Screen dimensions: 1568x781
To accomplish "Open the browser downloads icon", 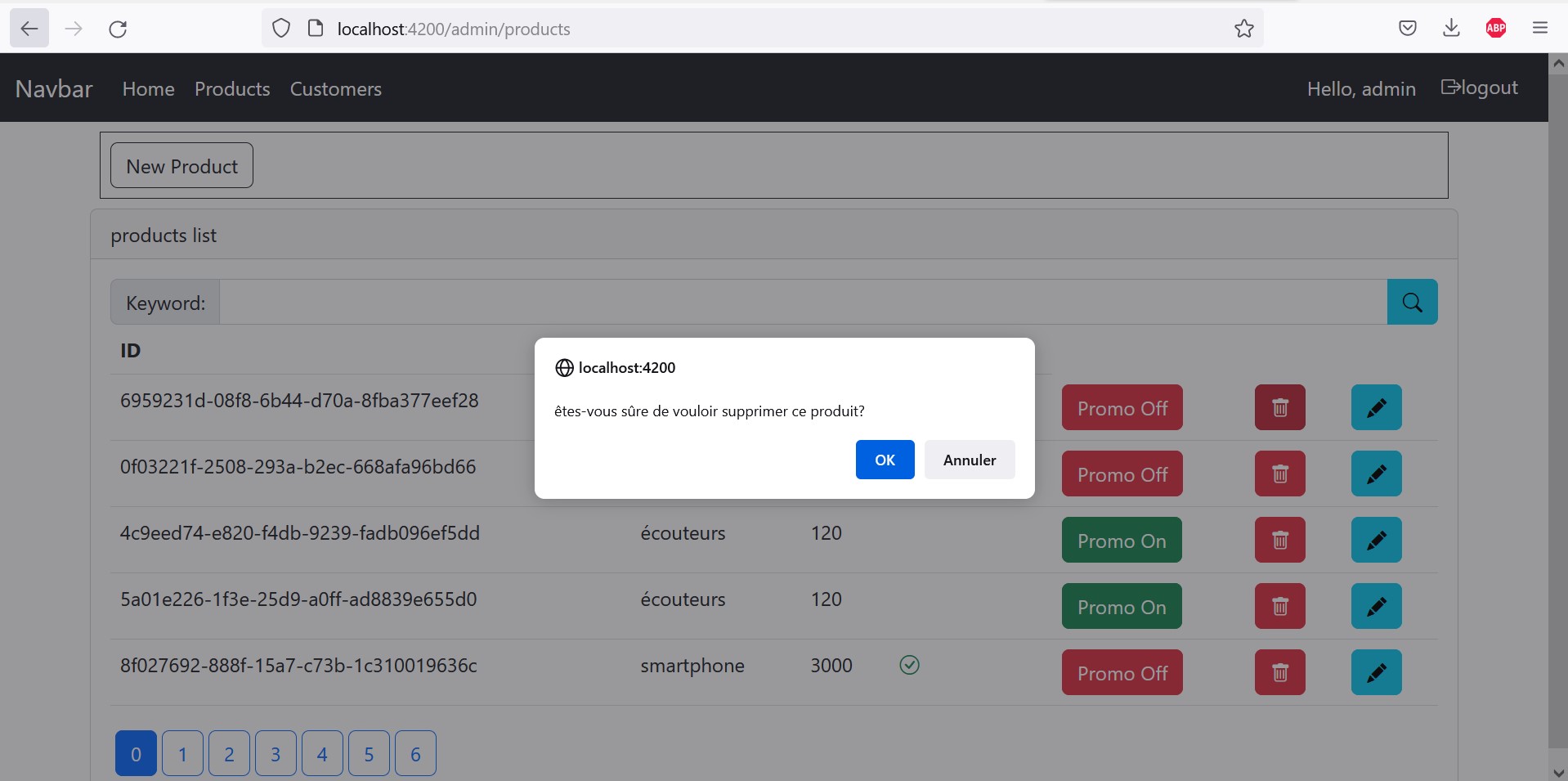I will click(1451, 28).
